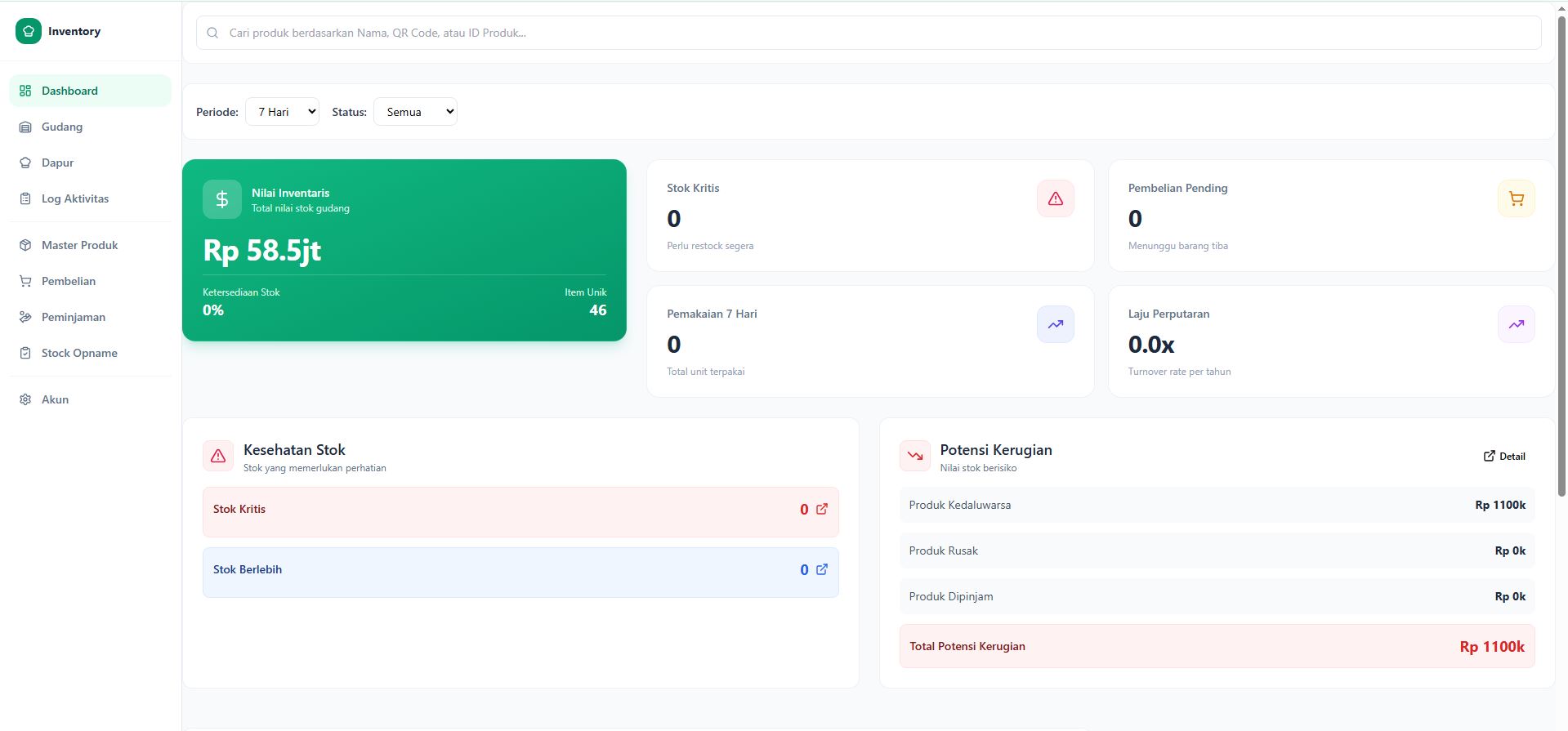Click the Akun gear icon
1568x731 pixels.
point(25,399)
